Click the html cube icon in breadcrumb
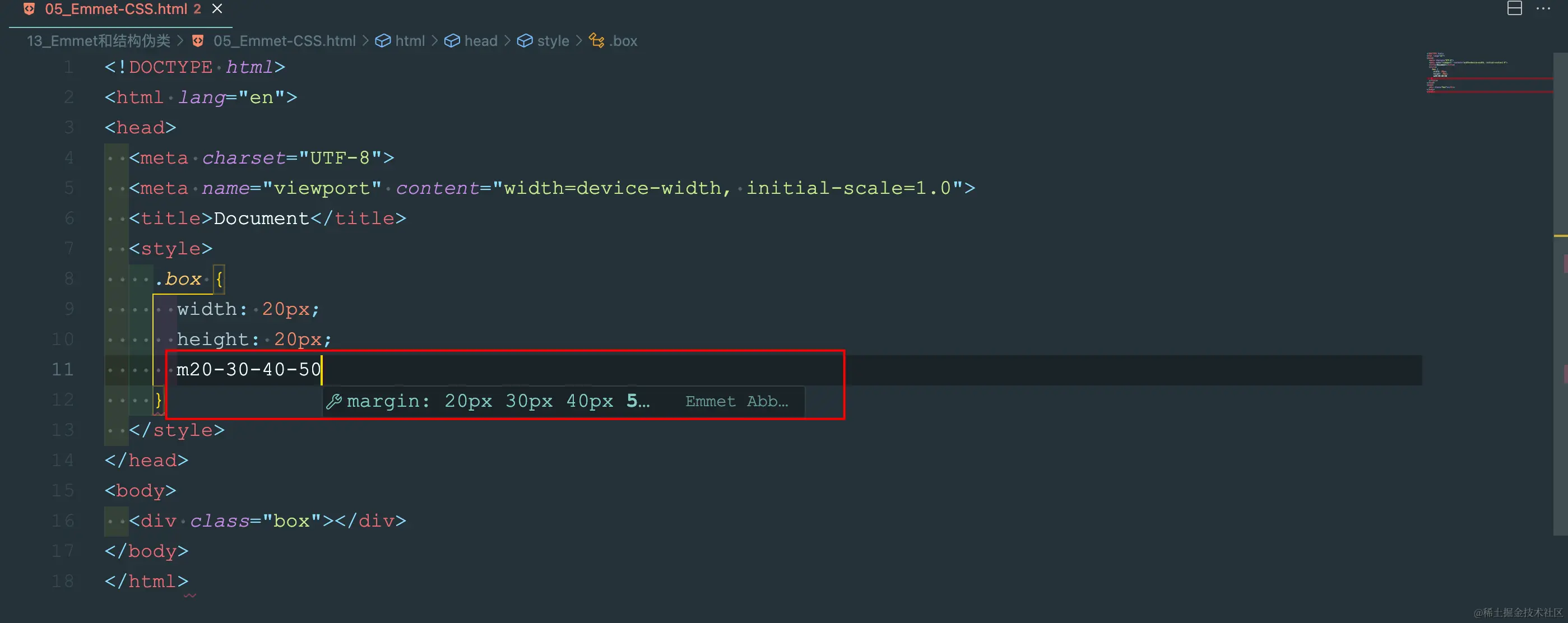 click(383, 41)
